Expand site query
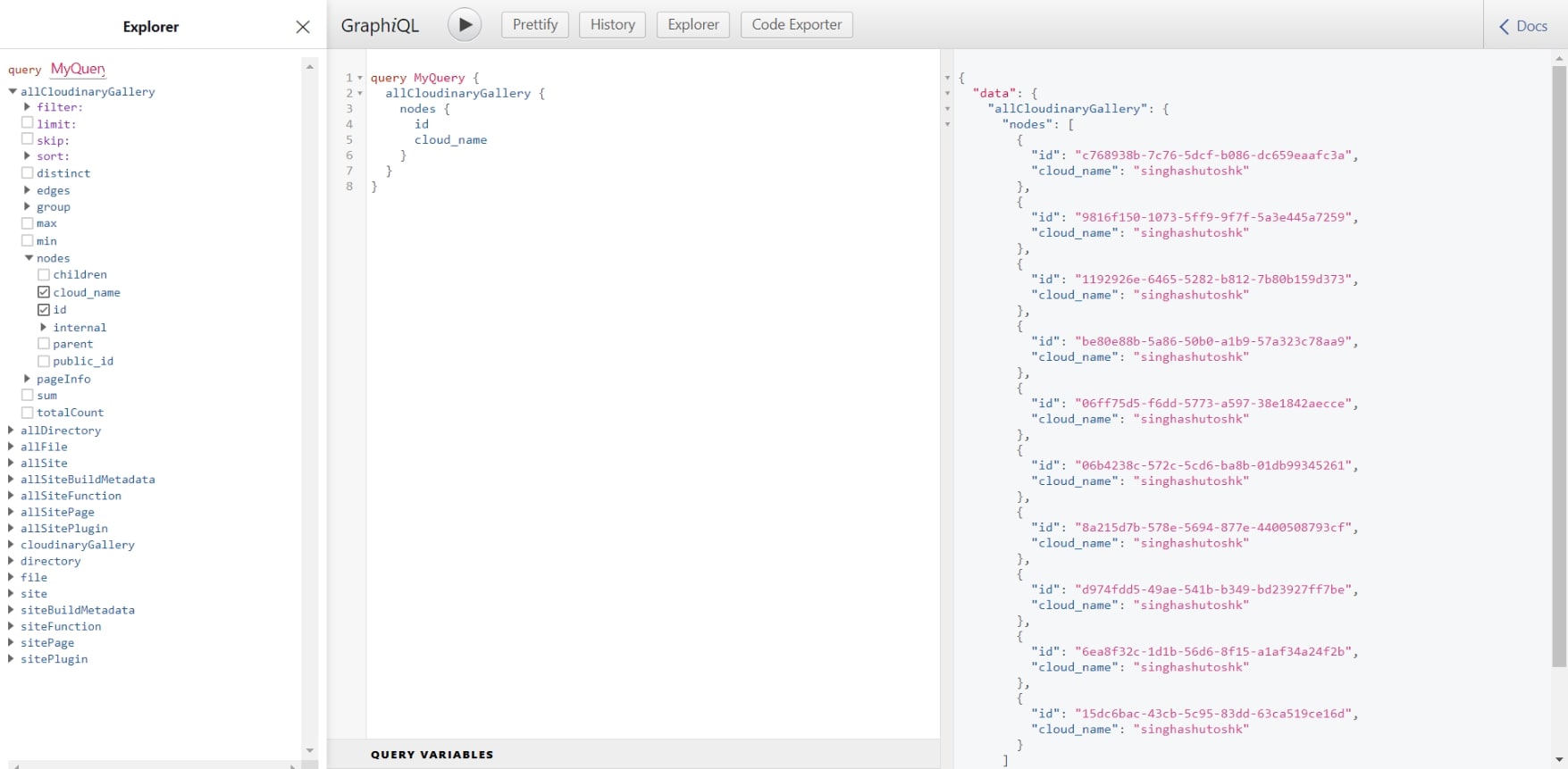The width and height of the screenshot is (1568, 769). [x=12, y=593]
